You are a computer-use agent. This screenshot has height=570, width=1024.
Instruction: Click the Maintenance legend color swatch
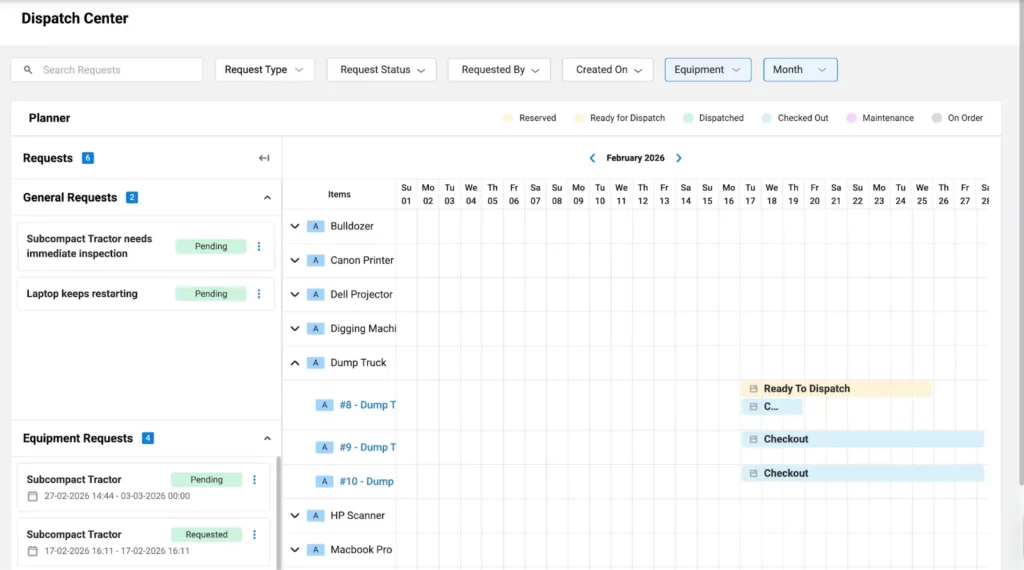tap(852, 118)
